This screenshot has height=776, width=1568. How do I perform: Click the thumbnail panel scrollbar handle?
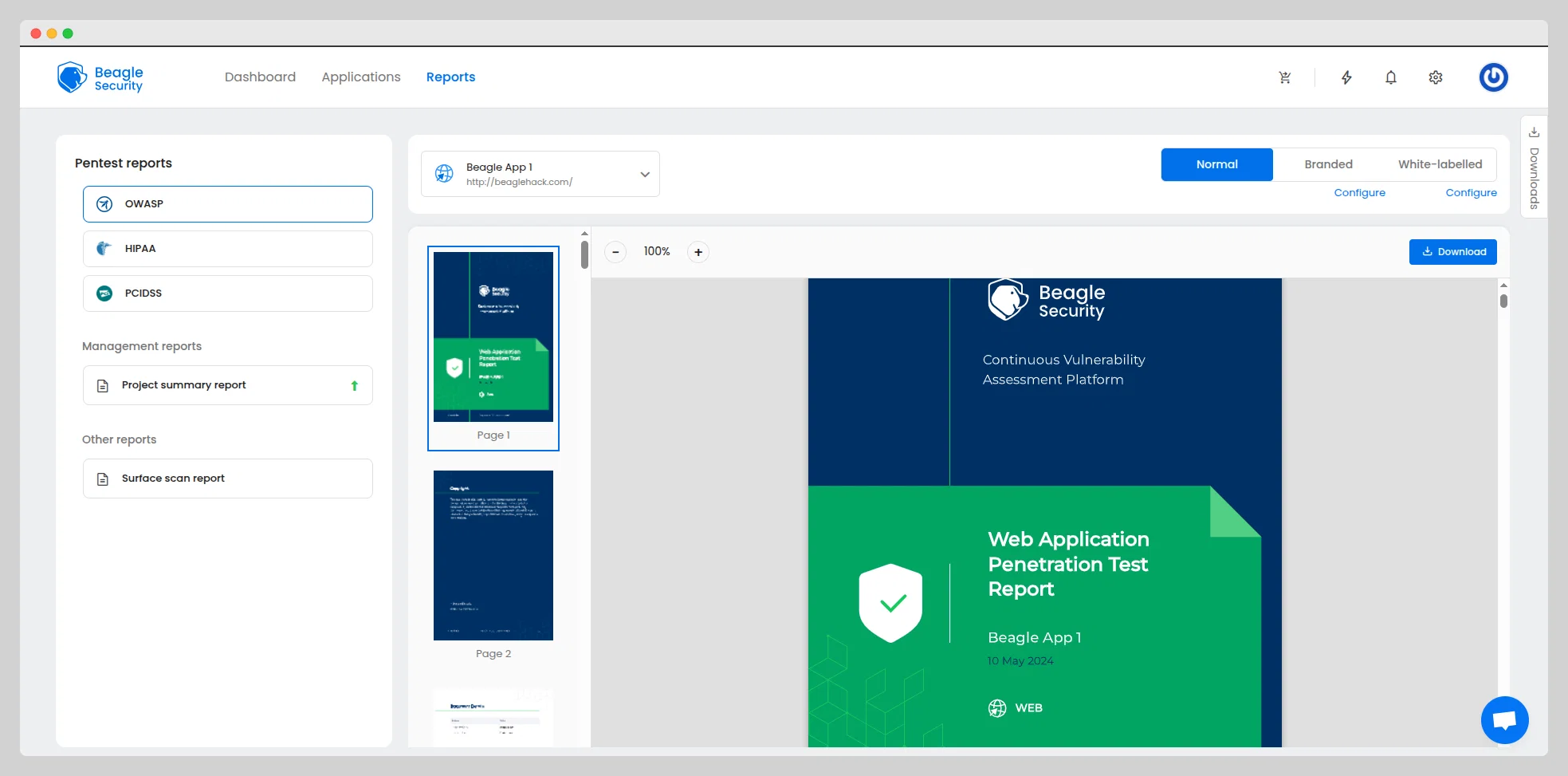pyautogui.click(x=584, y=255)
